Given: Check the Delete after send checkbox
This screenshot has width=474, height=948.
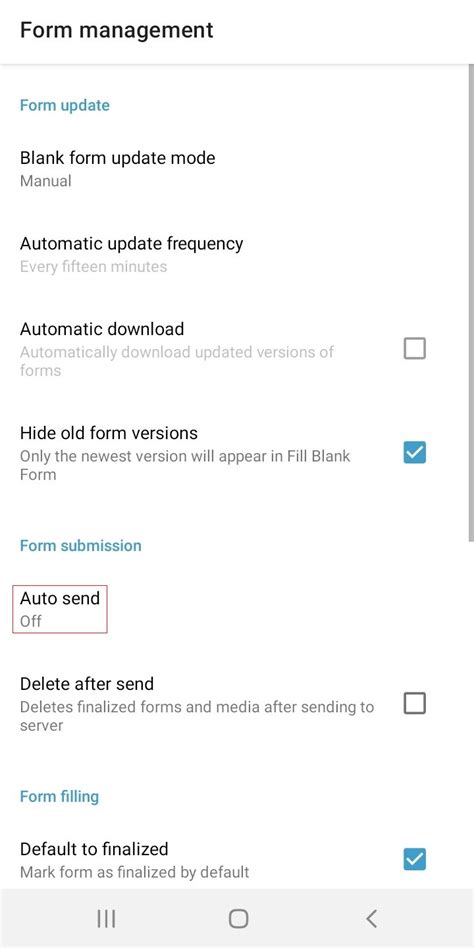Looking at the screenshot, I should [x=415, y=703].
